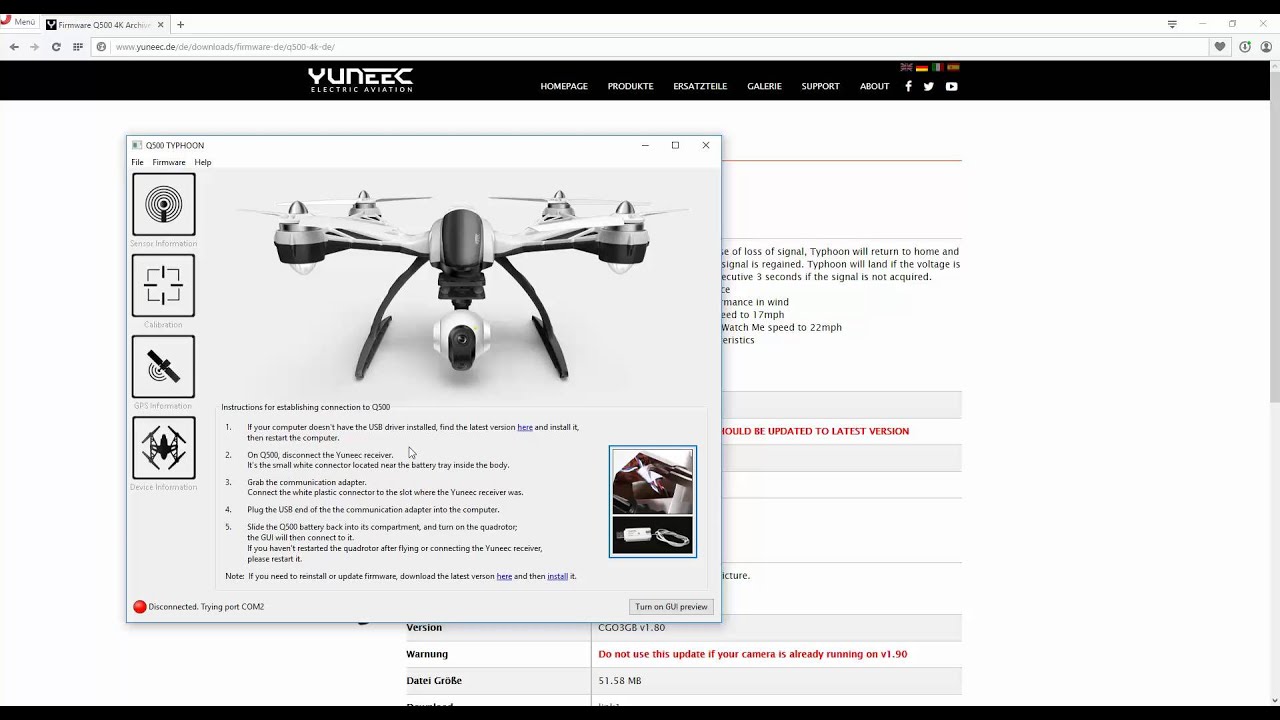The width and height of the screenshot is (1280, 720).
Task: Click the '51.58 MB' file size cell
Action: tap(620, 681)
